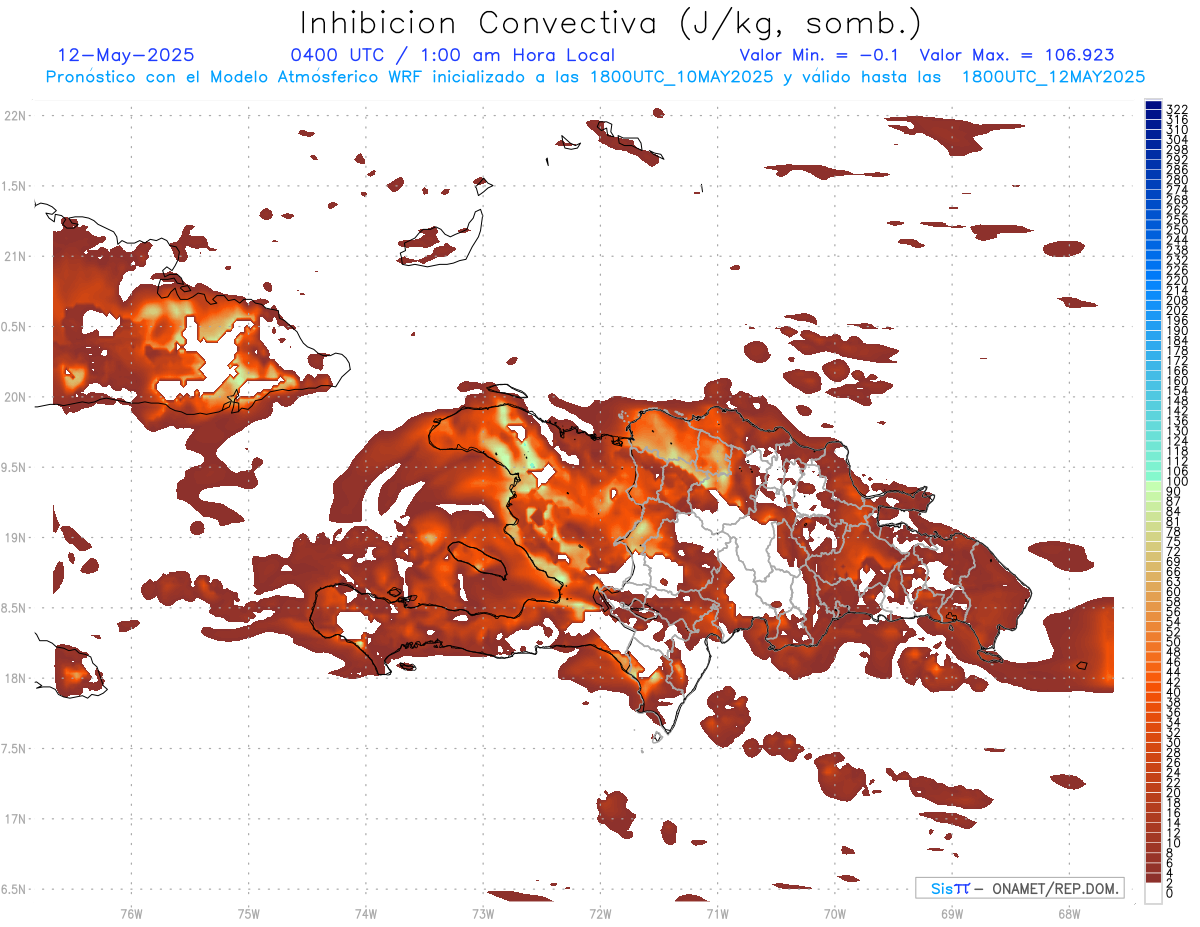The height and width of the screenshot is (927, 1200).
Task: Click the colorbar value '322'
Action: click(1176, 108)
